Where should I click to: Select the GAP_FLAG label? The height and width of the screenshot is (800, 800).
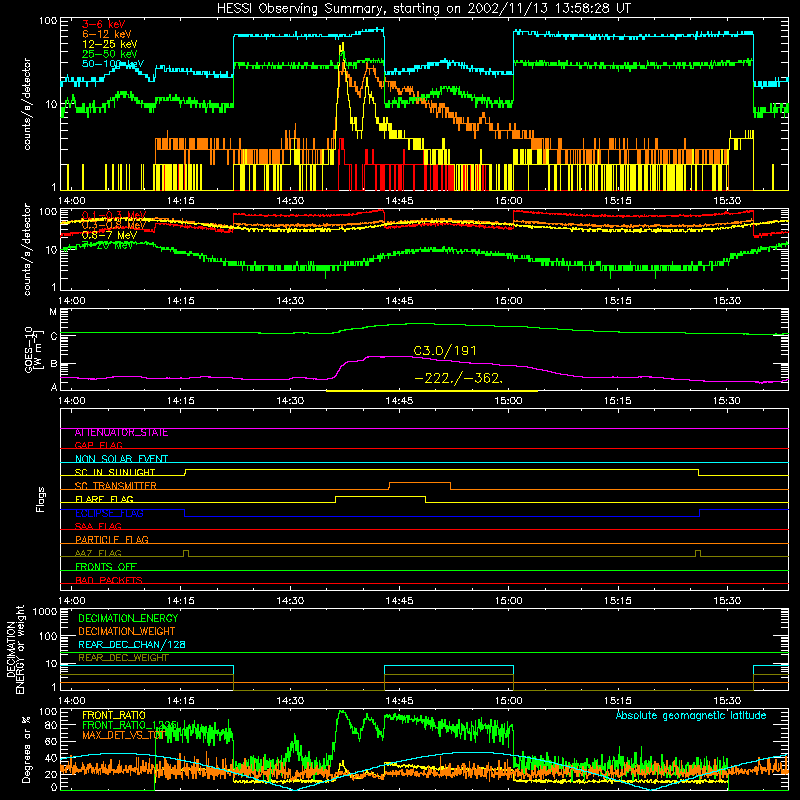pyautogui.click(x=98, y=446)
